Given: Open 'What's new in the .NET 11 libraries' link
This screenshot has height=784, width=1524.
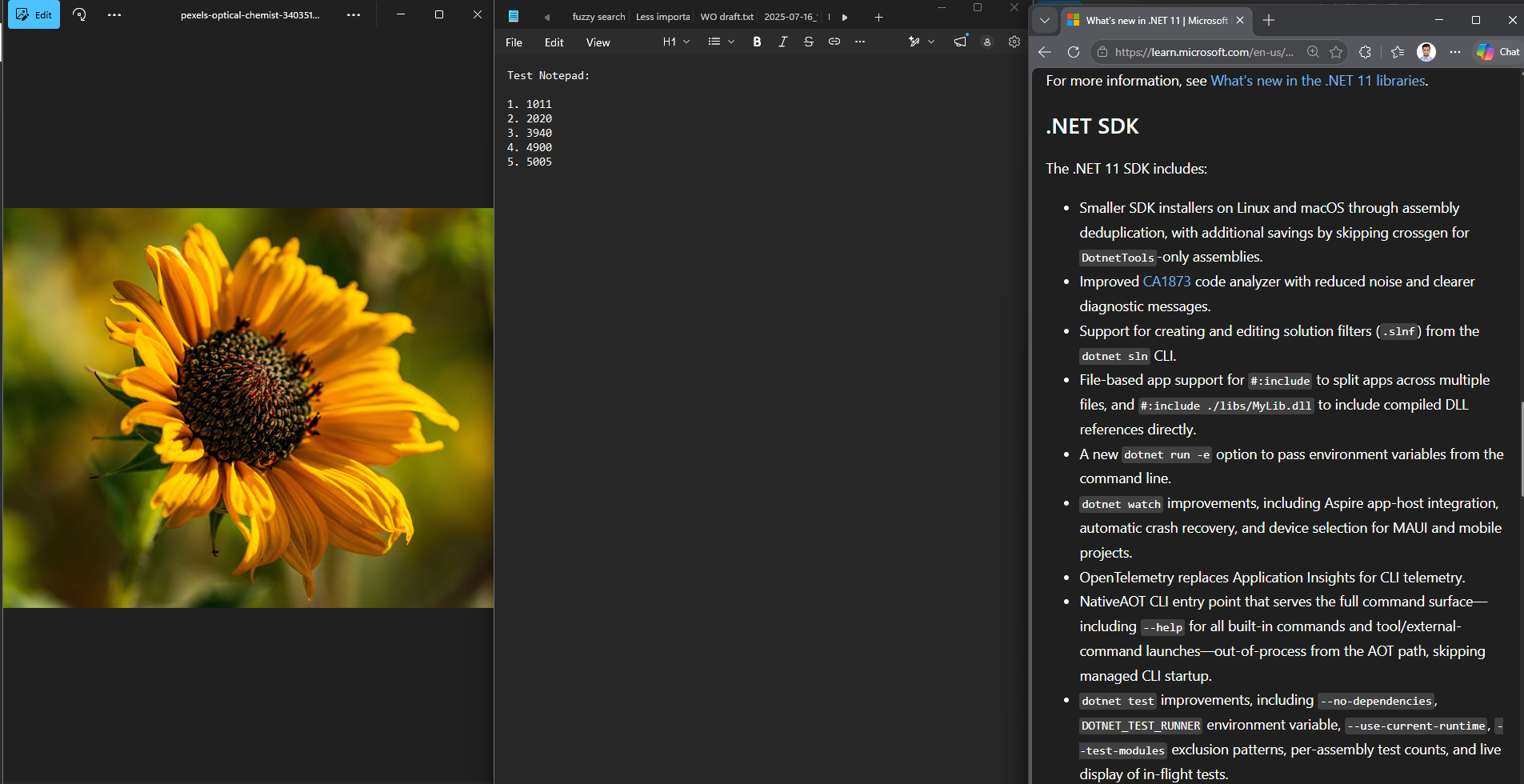Looking at the screenshot, I should (1318, 81).
